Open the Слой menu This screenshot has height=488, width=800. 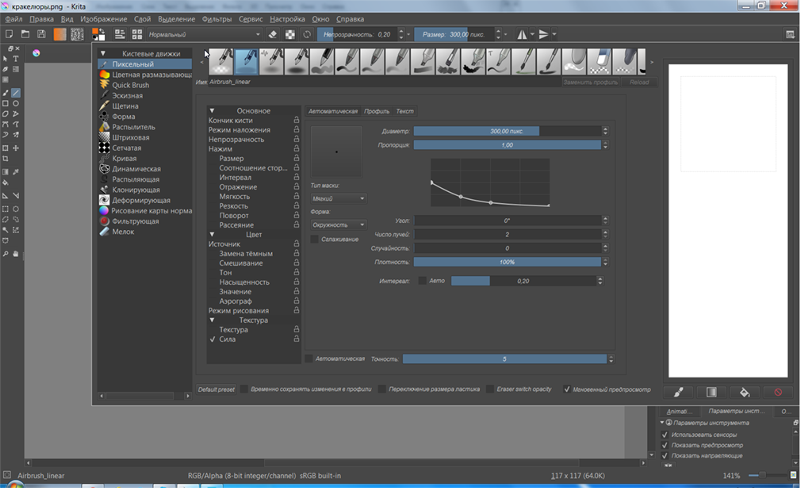142,19
